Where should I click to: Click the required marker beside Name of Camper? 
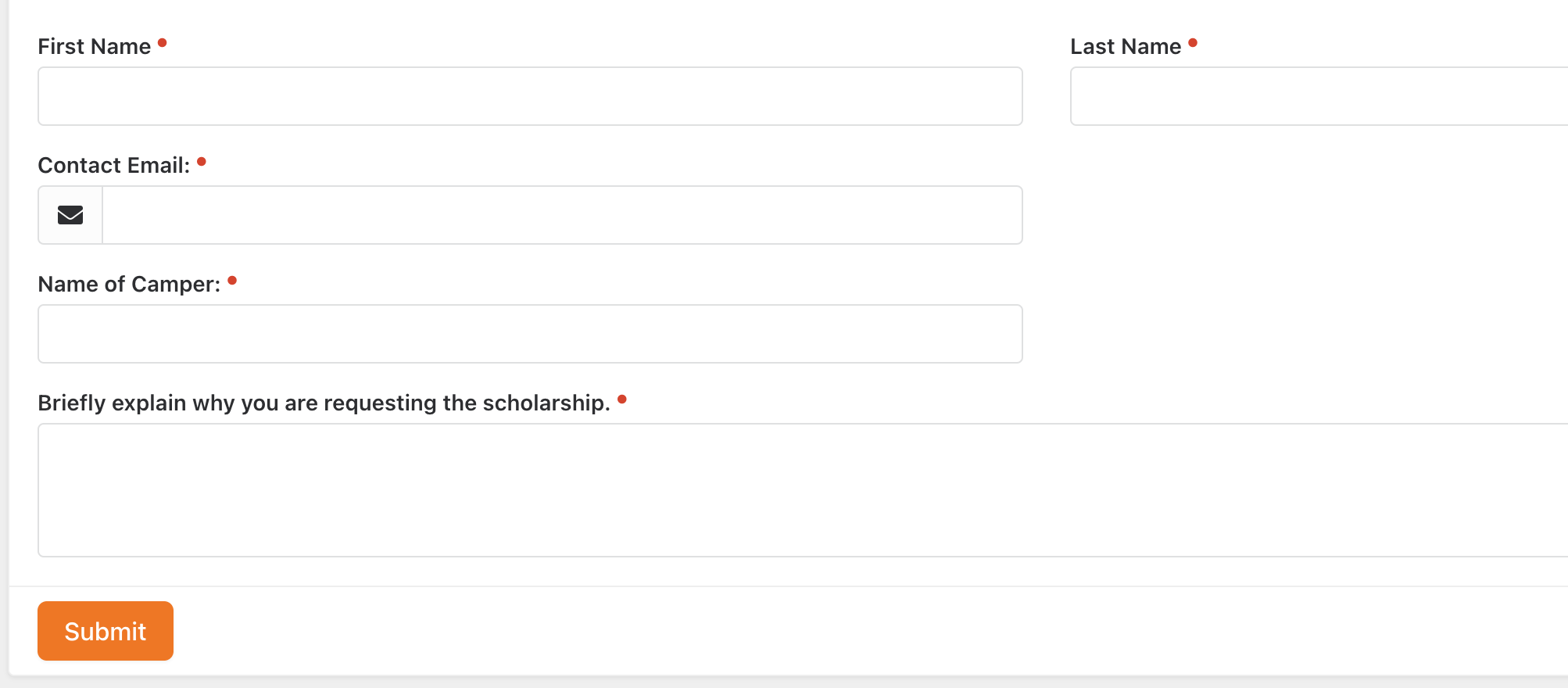[x=232, y=281]
